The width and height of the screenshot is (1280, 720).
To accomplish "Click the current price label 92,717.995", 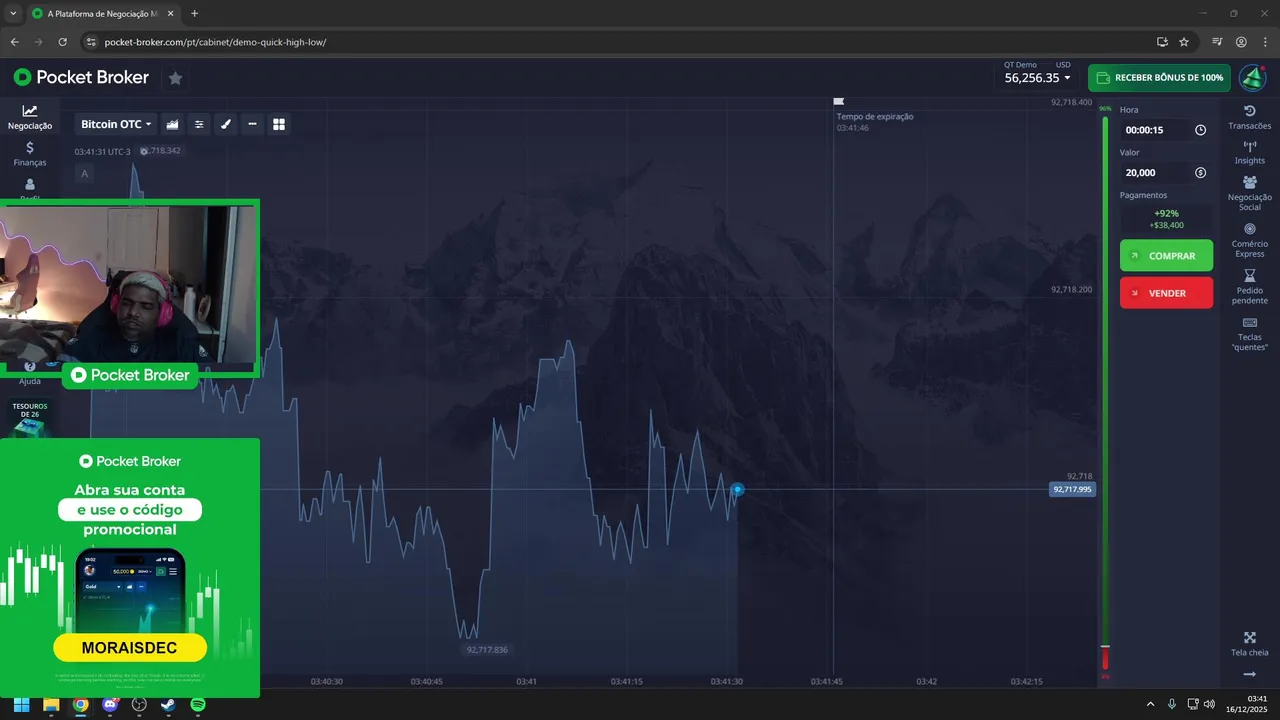I will [x=1072, y=490].
